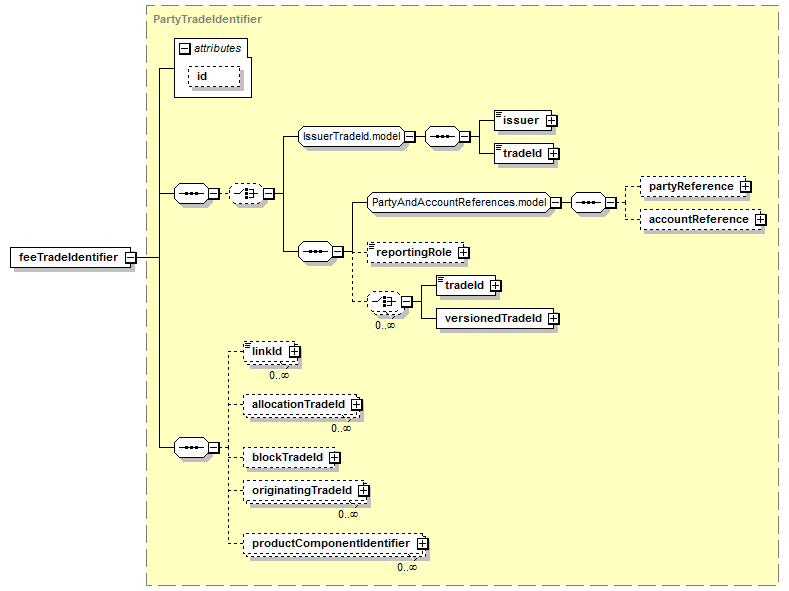Expand the partyReference element
The image size is (789, 591).
(x=746, y=187)
